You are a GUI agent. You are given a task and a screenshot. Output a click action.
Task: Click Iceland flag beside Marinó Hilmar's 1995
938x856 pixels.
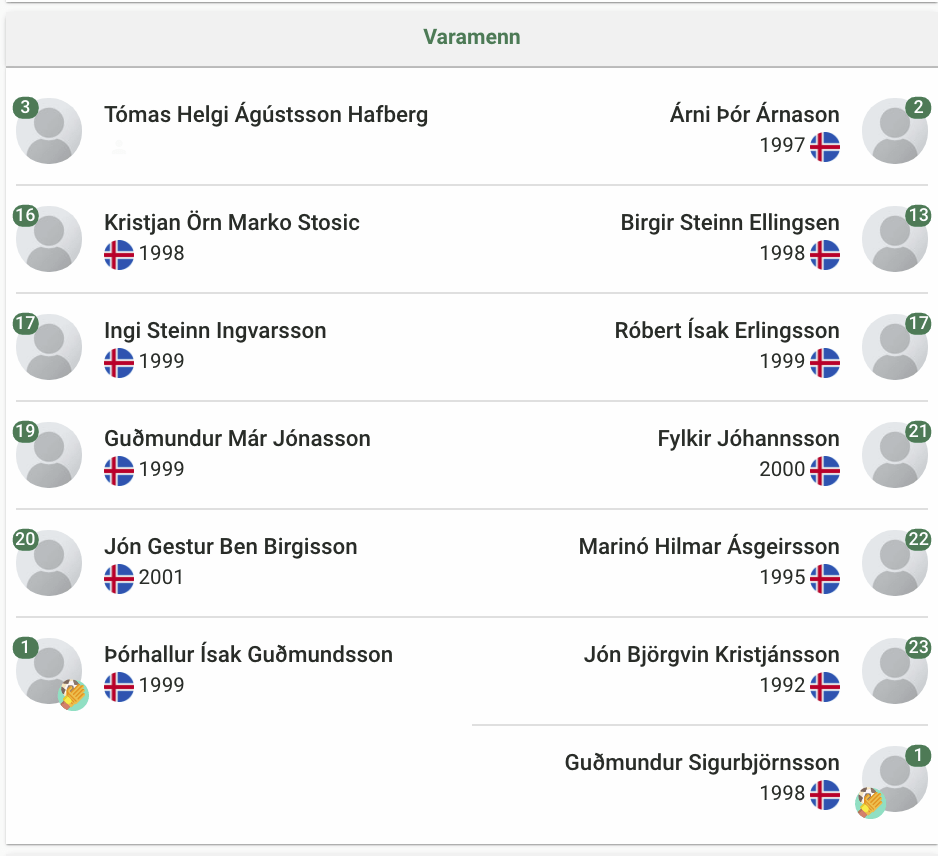click(825, 578)
